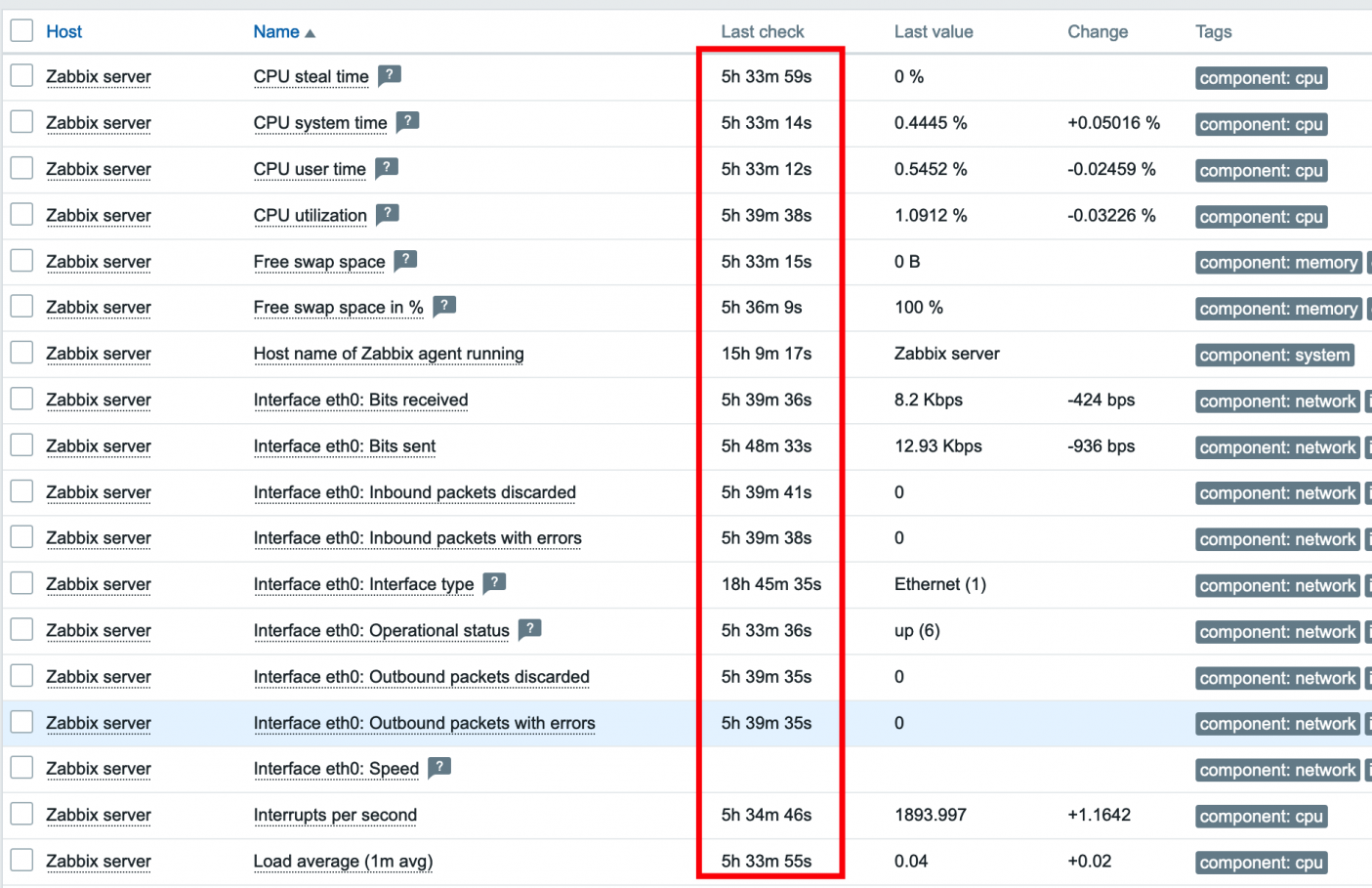The width and height of the screenshot is (1372, 888).
Task: Toggle the select-all checkbox in header
Action: point(21,31)
